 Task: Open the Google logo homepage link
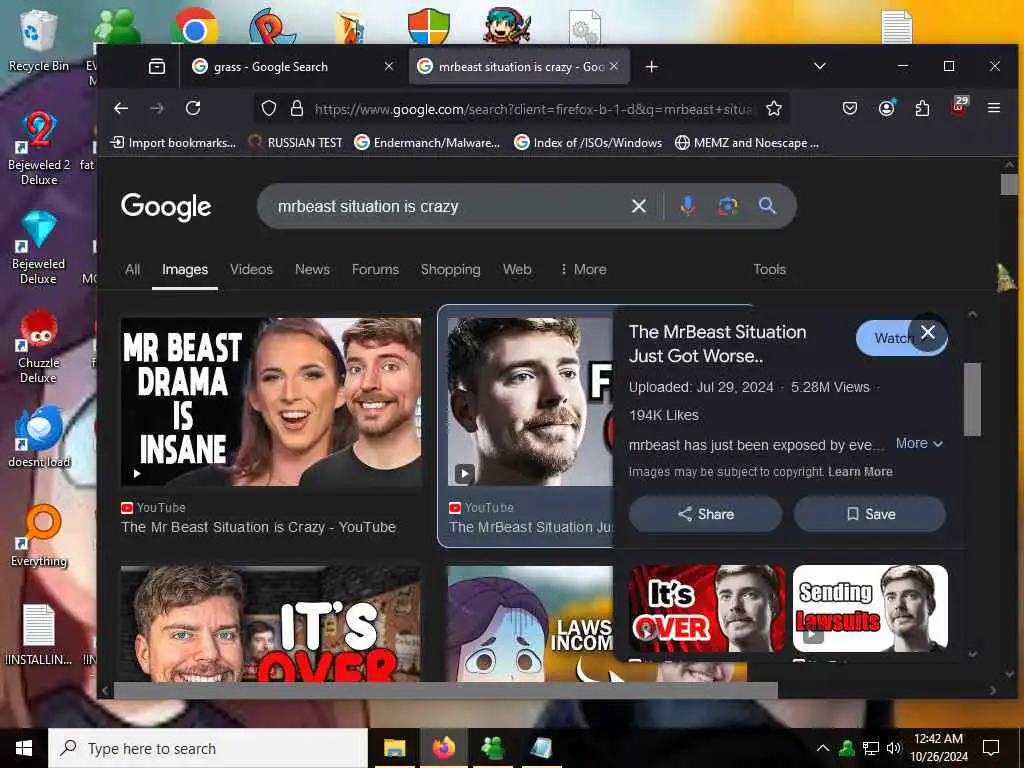tap(166, 207)
